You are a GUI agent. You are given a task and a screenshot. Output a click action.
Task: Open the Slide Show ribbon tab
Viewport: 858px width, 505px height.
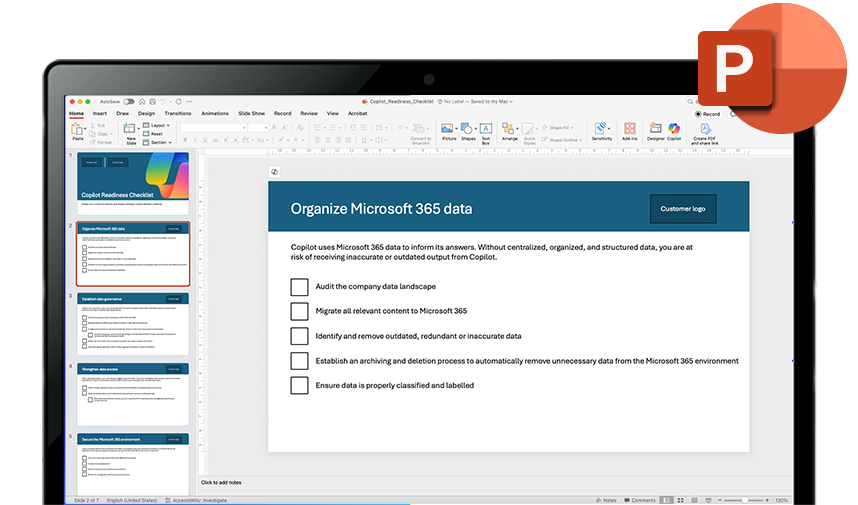pos(251,113)
